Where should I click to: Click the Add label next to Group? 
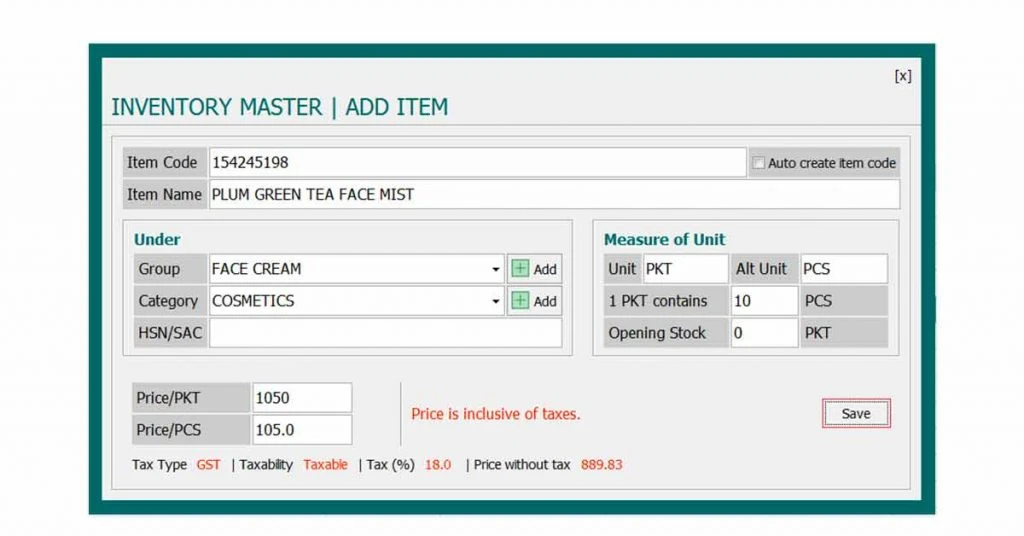pyautogui.click(x=545, y=269)
